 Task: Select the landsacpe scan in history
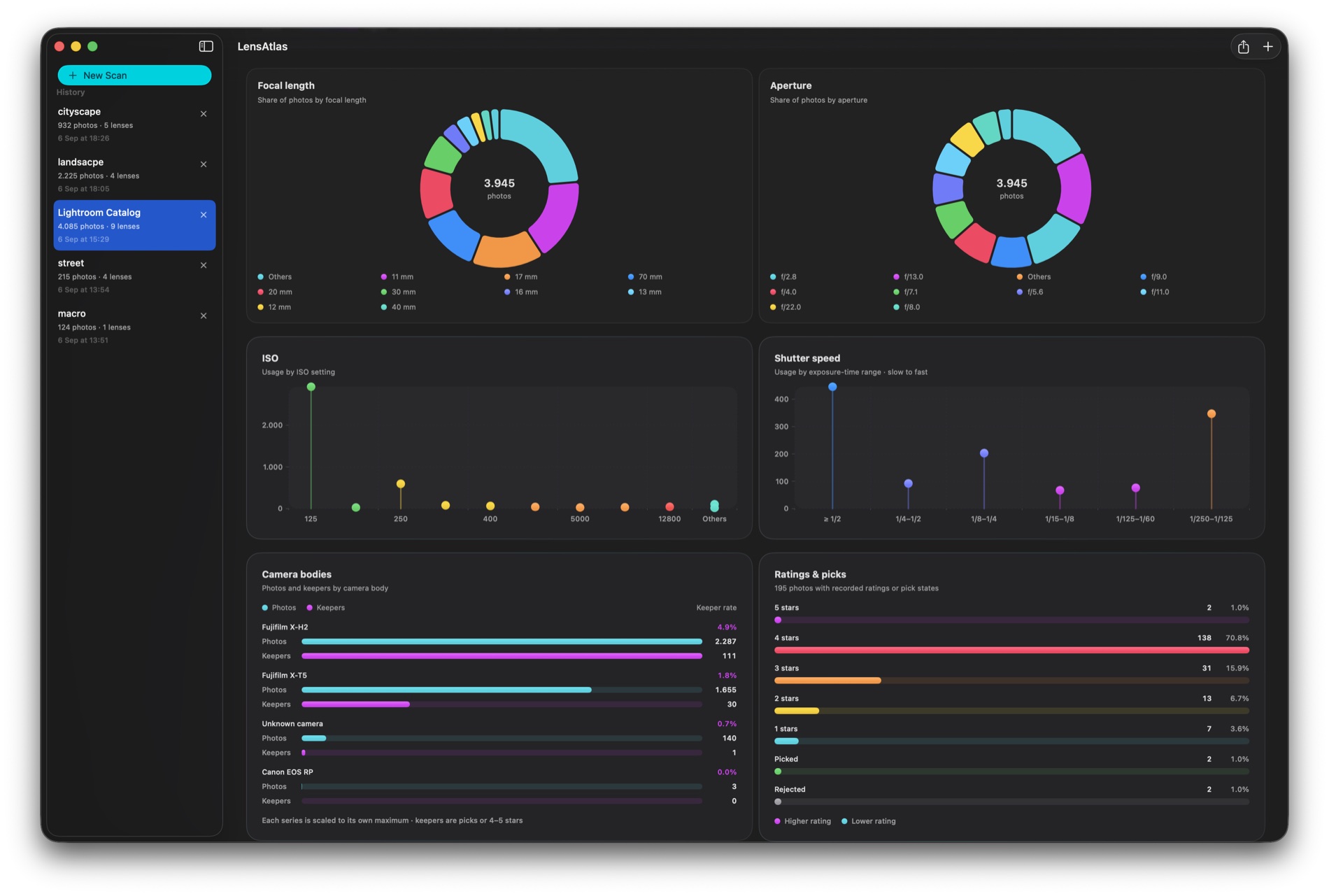pyautogui.click(x=134, y=175)
